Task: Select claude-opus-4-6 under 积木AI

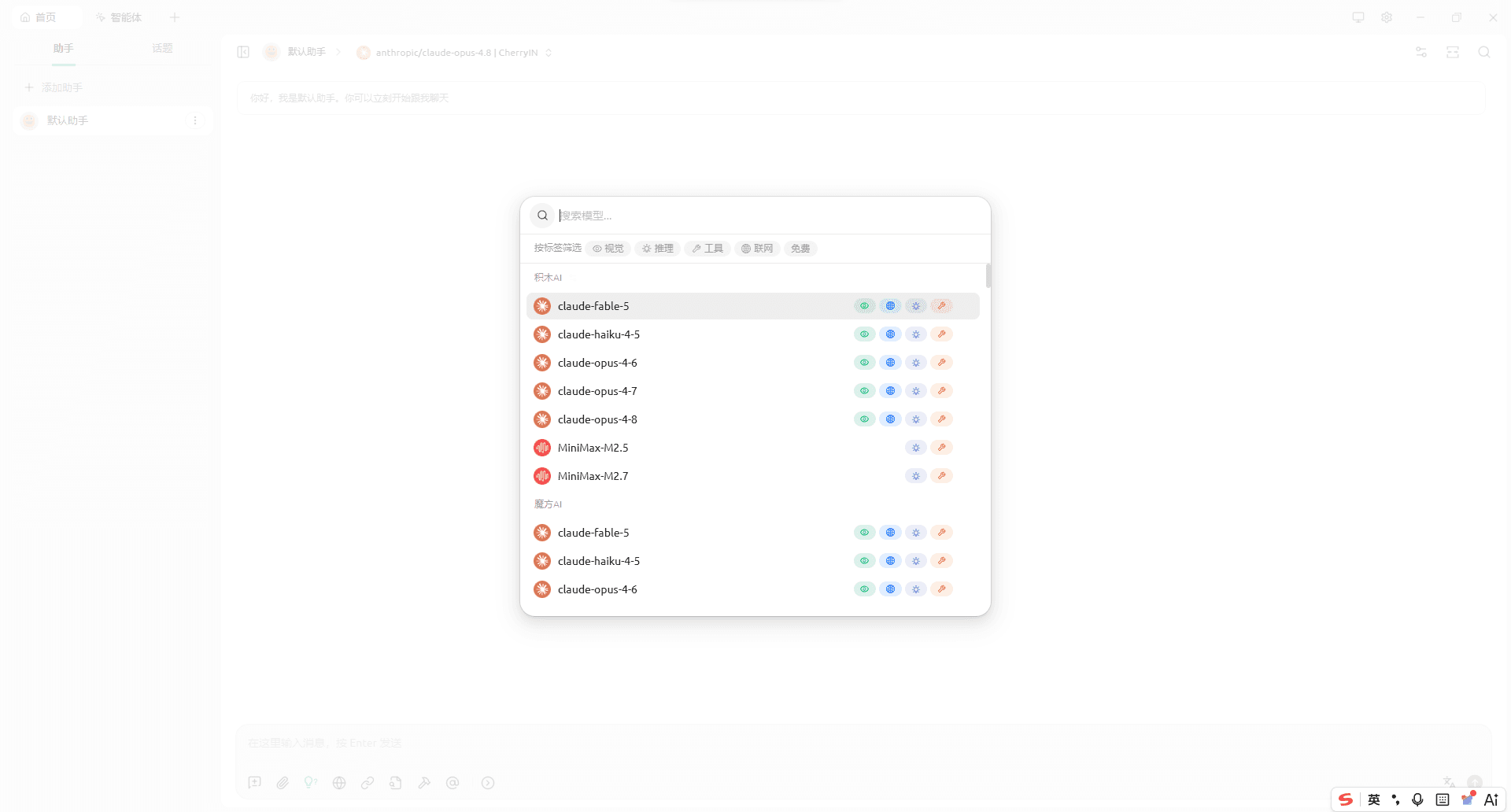Action: coord(753,363)
